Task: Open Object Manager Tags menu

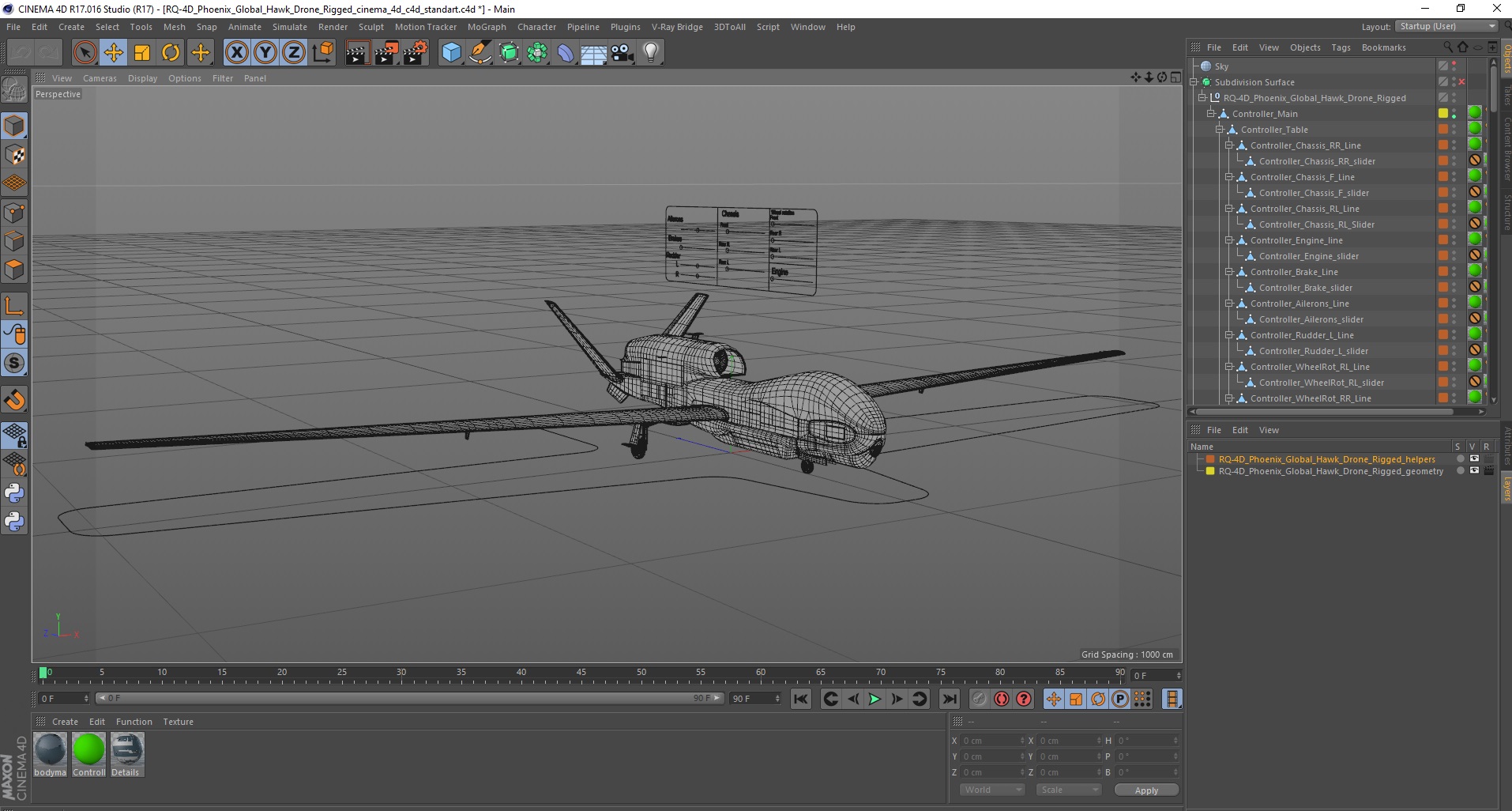Action: point(1341,47)
